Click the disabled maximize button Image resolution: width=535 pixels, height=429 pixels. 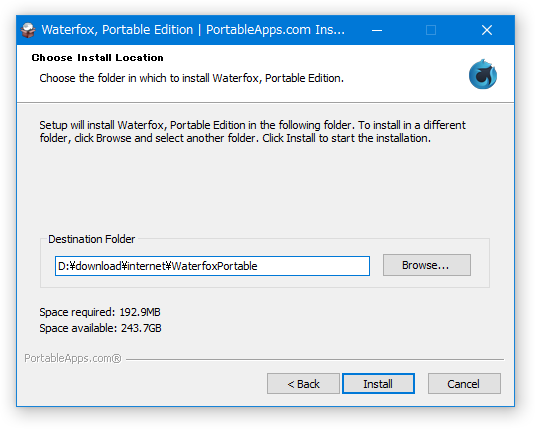(x=431, y=30)
